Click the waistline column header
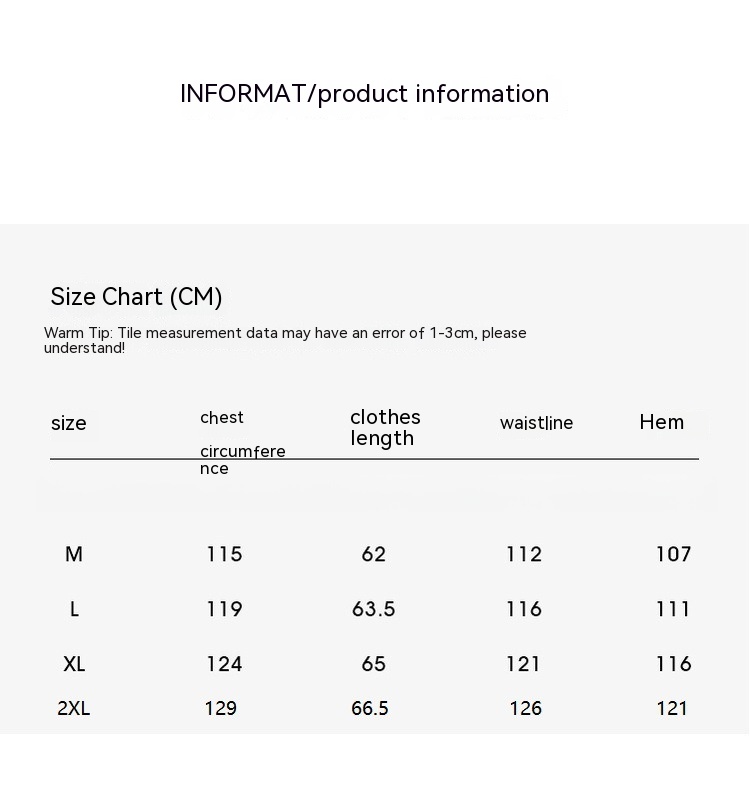The width and height of the screenshot is (750, 797). click(536, 423)
